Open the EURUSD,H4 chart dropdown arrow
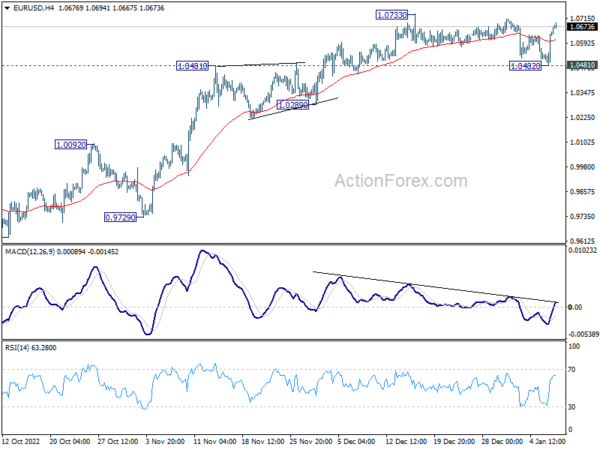Screen dimensions: 600x450 coord(7,8)
